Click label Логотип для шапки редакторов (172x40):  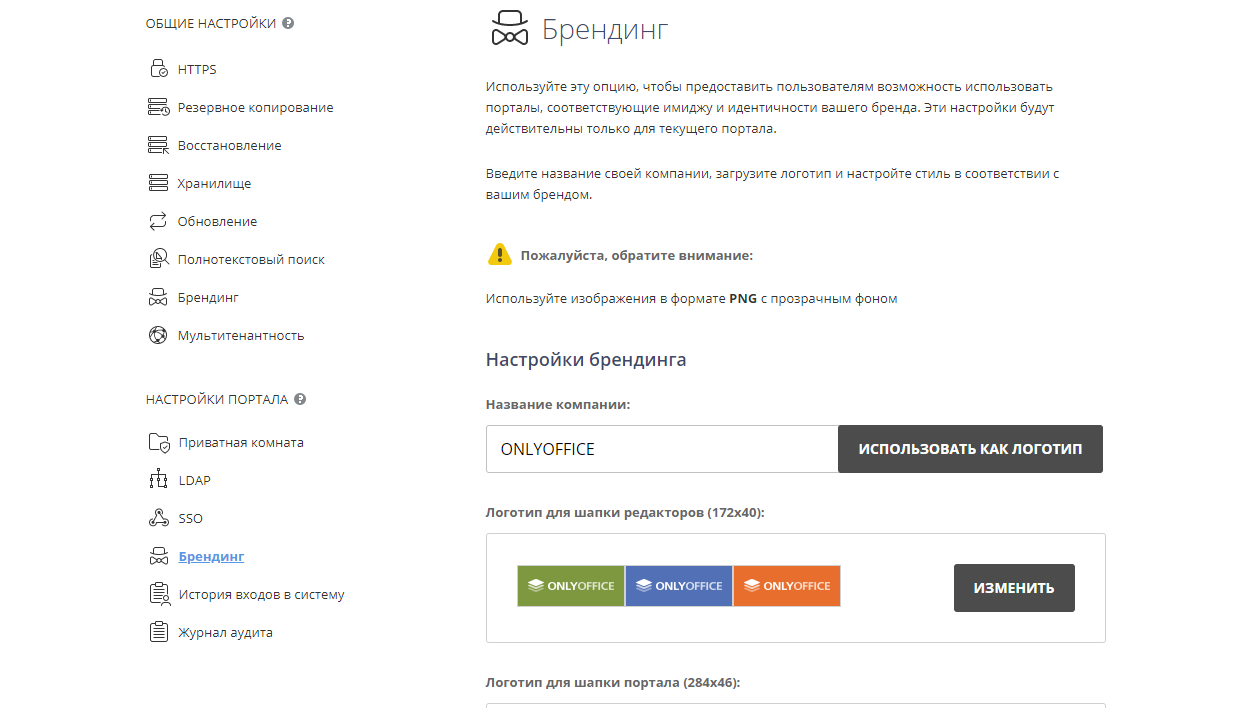click(625, 512)
